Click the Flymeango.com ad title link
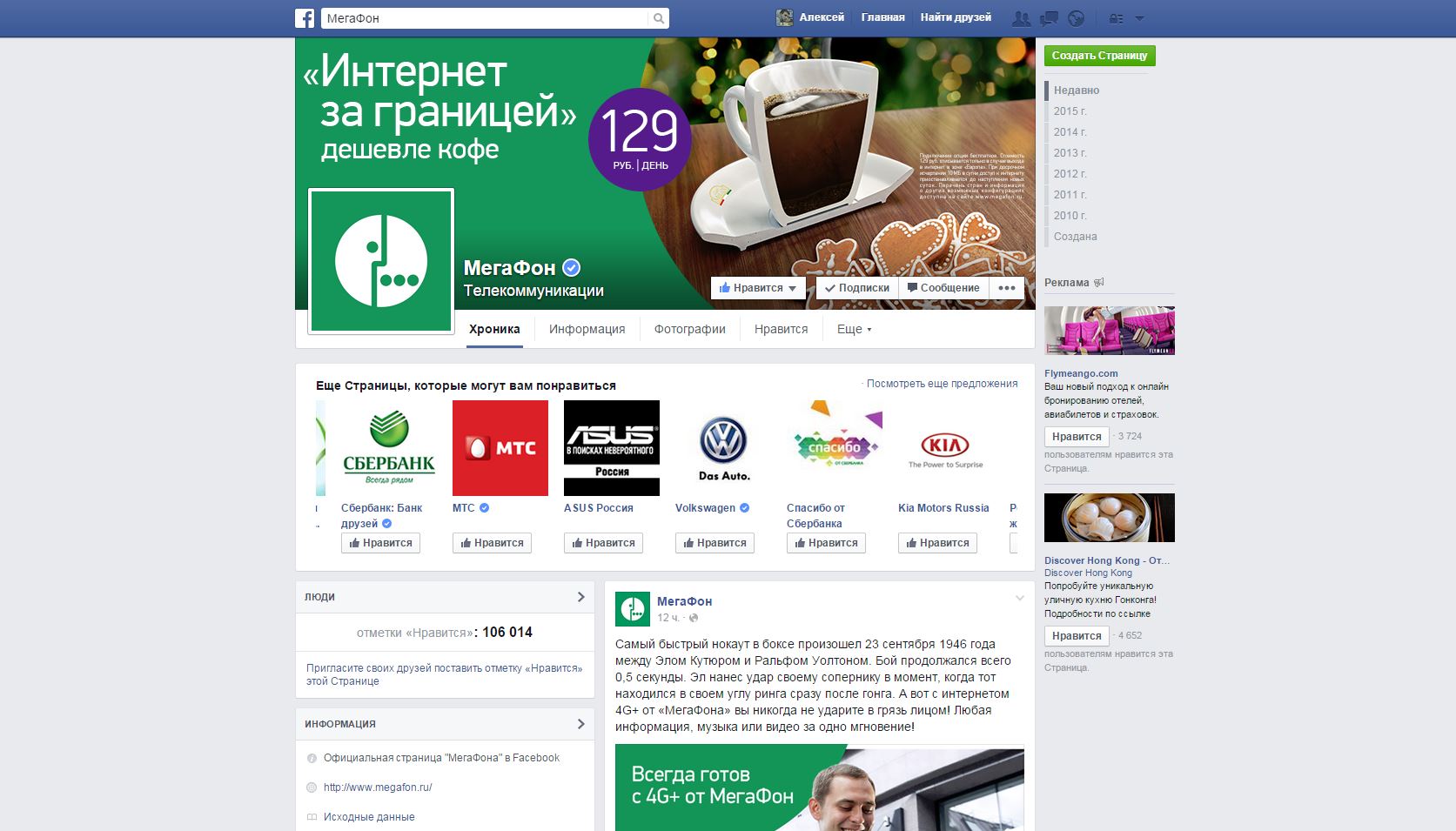This screenshot has height=831, width=1456. pyautogui.click(x=1081, y=373)
